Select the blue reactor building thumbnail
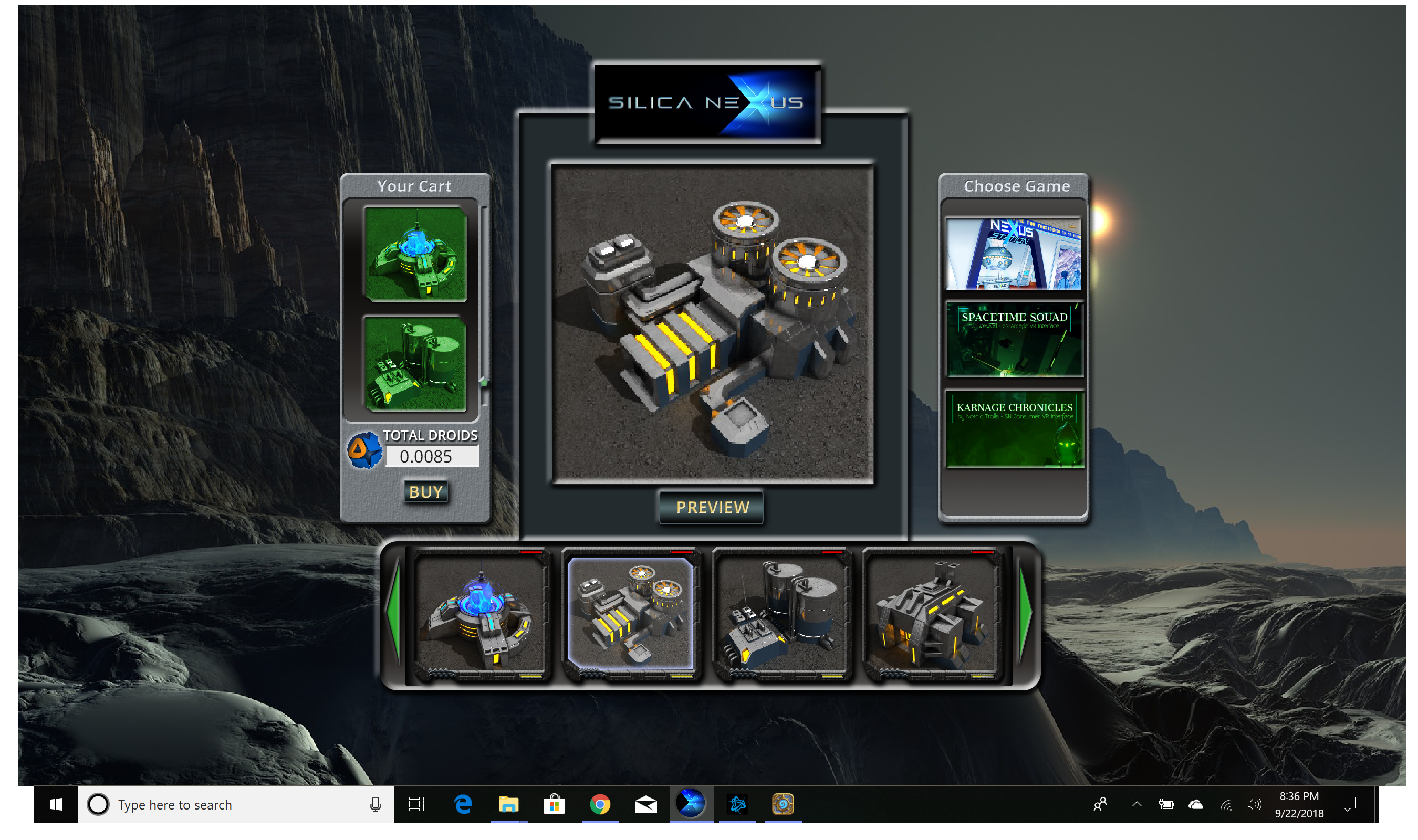The width and height of the screenshot is (1418, 840). pyautogui.click(x=481, y=614)
